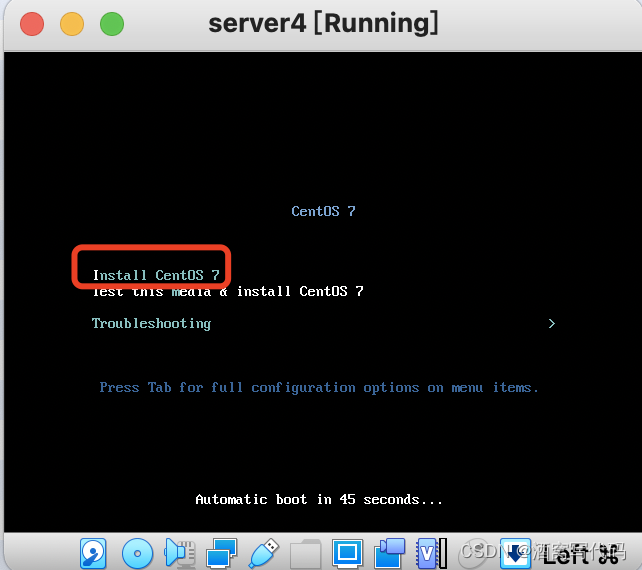The width and height of the screenshot is (642, 570).
Task: Click the CPU virtualization chip icon
Action: (431, 554)
